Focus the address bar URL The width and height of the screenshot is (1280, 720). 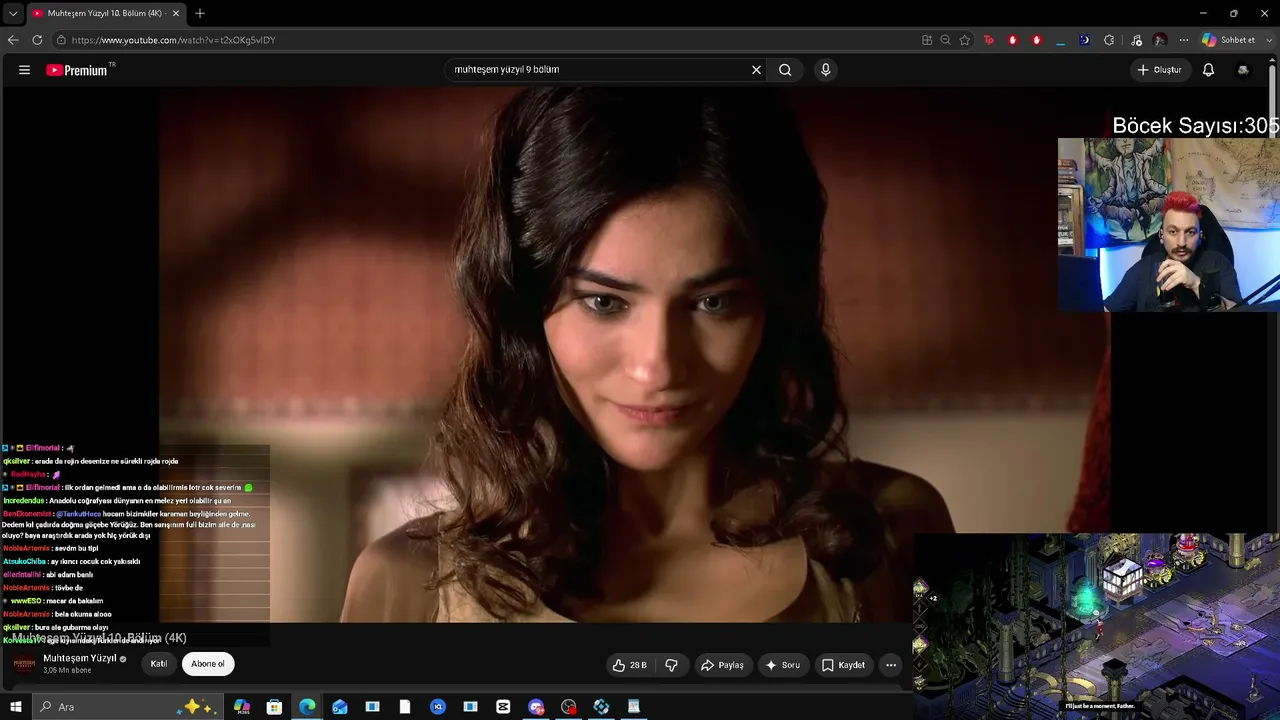(x=174, y=40)
